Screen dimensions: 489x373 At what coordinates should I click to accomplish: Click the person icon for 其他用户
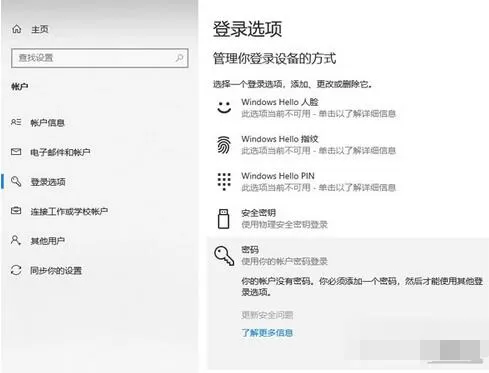[16, 240]
